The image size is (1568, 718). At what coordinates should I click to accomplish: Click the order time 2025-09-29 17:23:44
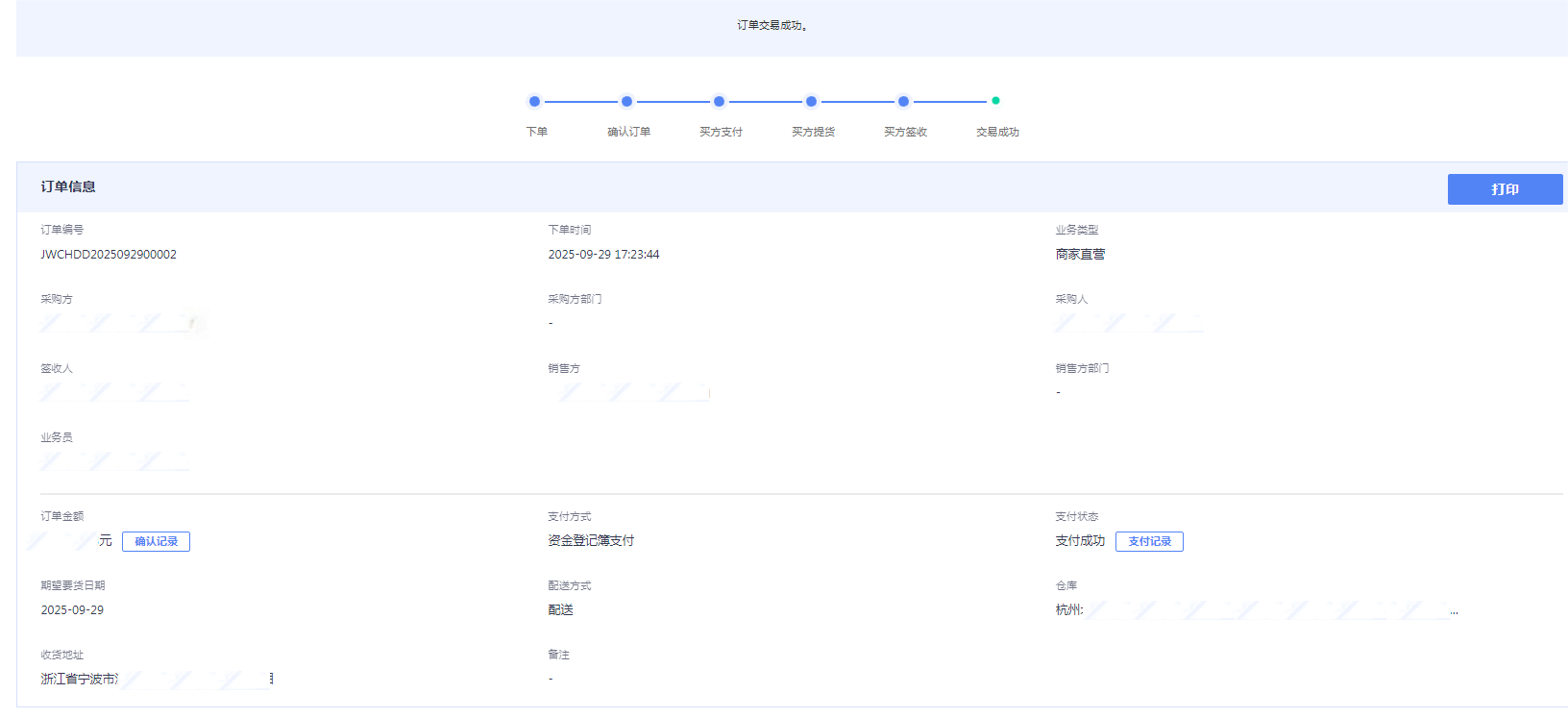tap(603, 255)
